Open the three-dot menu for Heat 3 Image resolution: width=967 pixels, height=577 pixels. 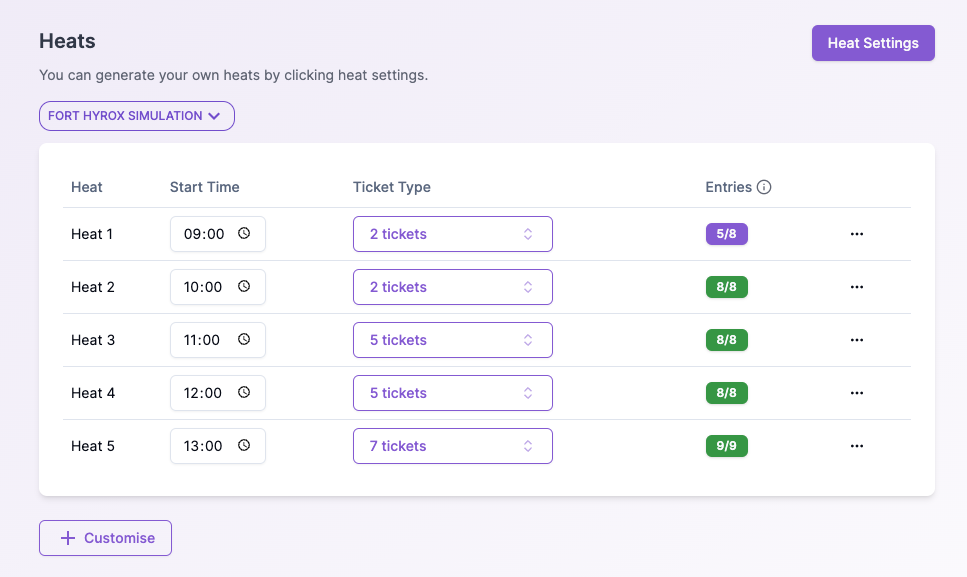coord(856,340)
